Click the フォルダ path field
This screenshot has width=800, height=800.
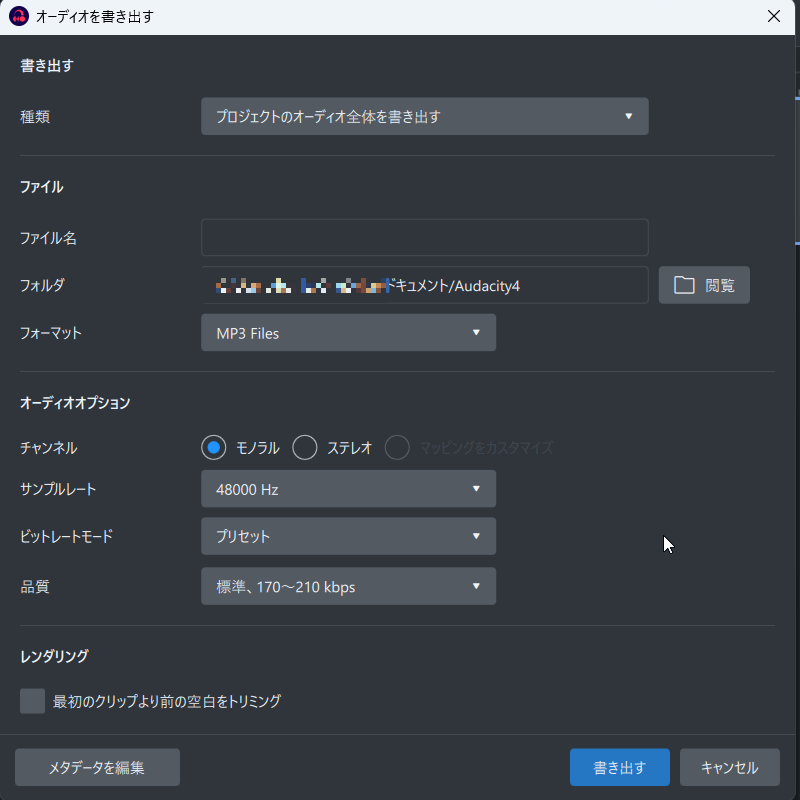pos(424,285)
